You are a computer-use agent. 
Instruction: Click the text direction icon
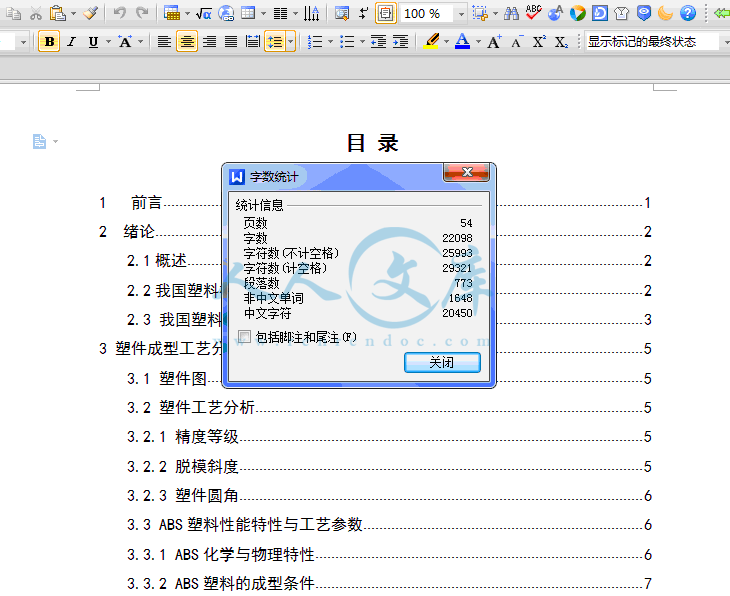click(311, 14)
